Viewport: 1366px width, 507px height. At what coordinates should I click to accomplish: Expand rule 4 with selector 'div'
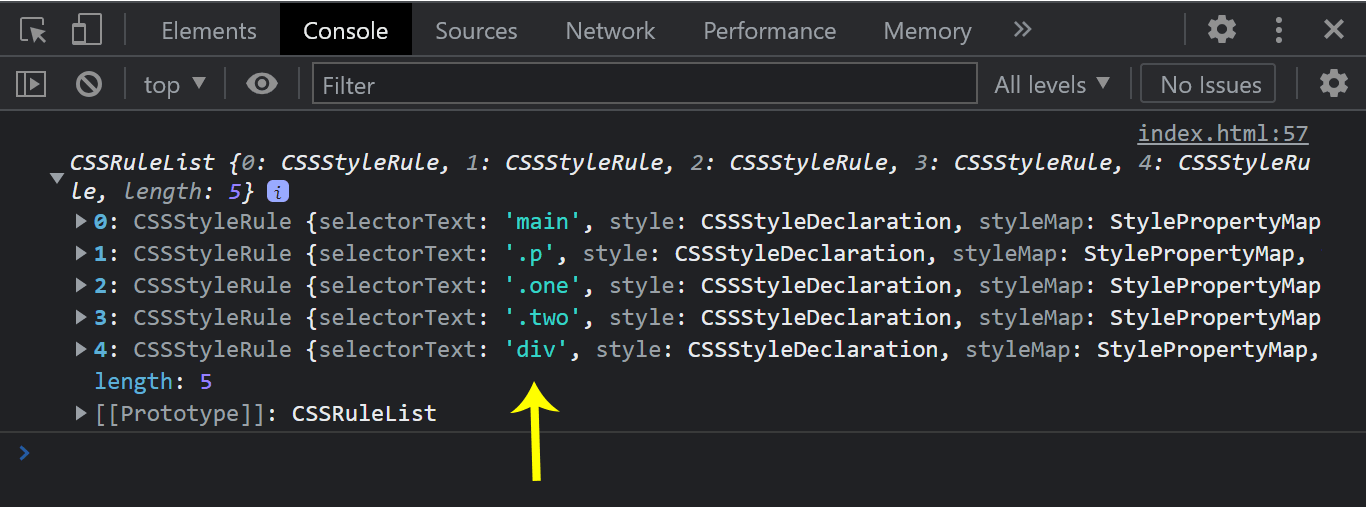81,349
